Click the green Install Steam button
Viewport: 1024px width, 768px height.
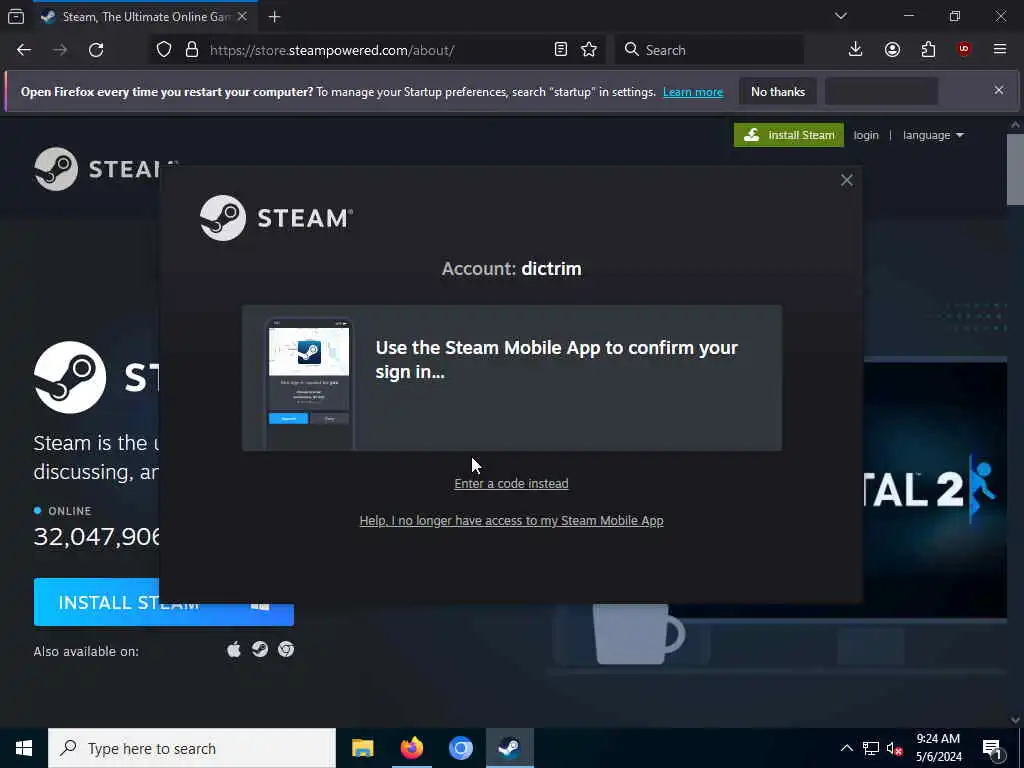pyautogui.click(x=788, y=135)
